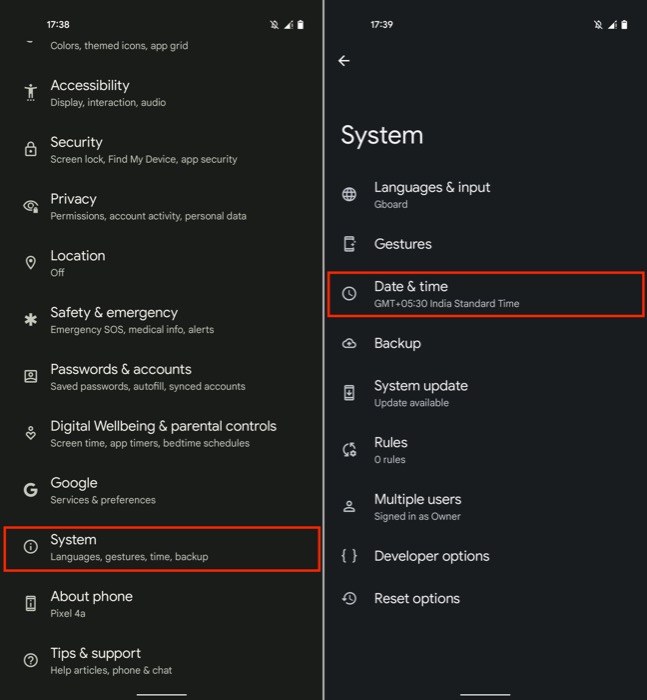Image resolution: width=647 pixels, height=700 pixels.
Task: Tap the Digital Wellbeing heart icon
Action: [x=30, y=433]
